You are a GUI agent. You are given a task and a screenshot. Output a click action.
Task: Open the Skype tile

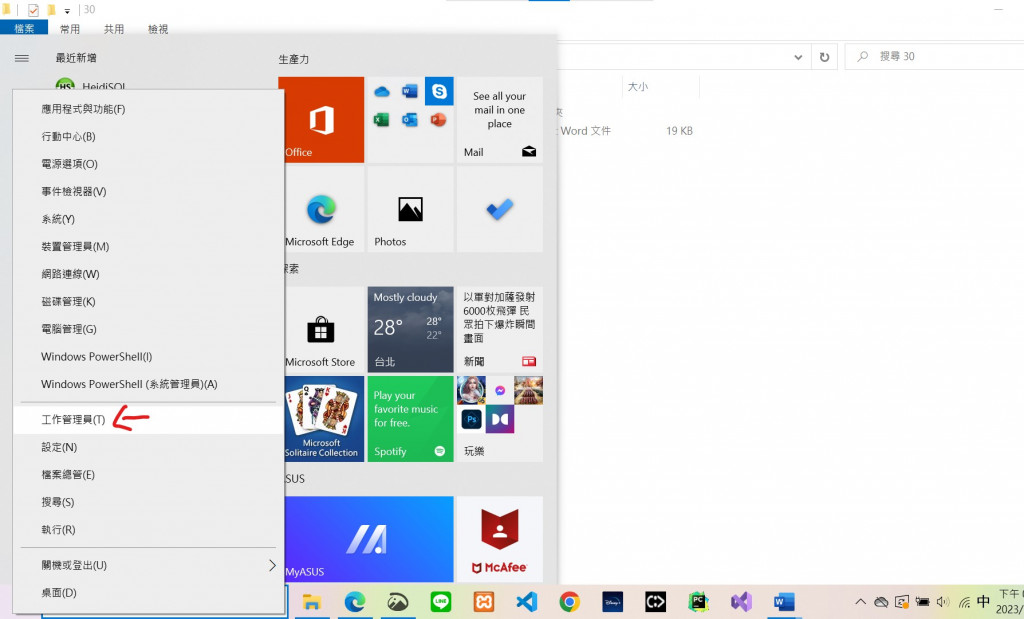click(x=439, y=91)
